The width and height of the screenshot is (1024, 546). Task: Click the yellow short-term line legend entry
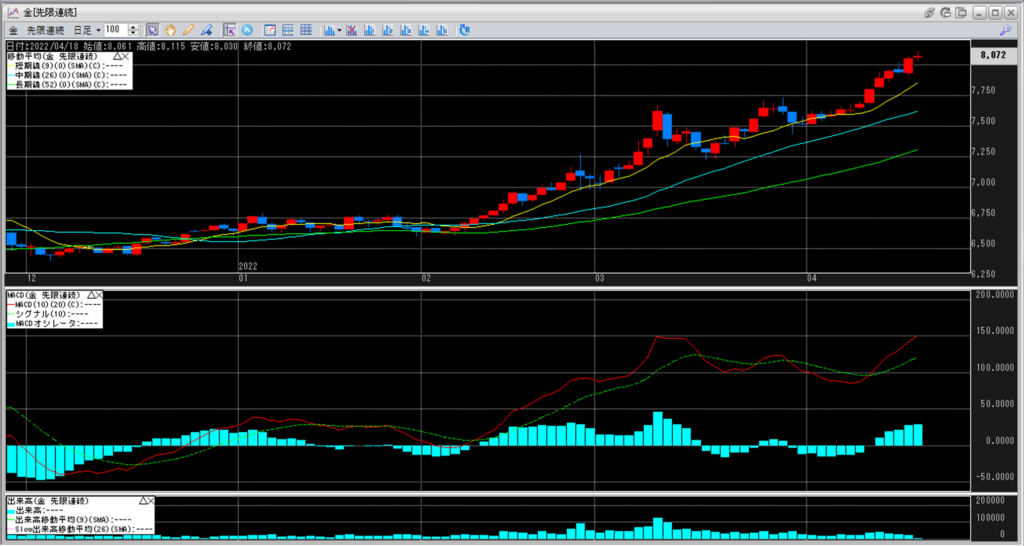point(70,66)
